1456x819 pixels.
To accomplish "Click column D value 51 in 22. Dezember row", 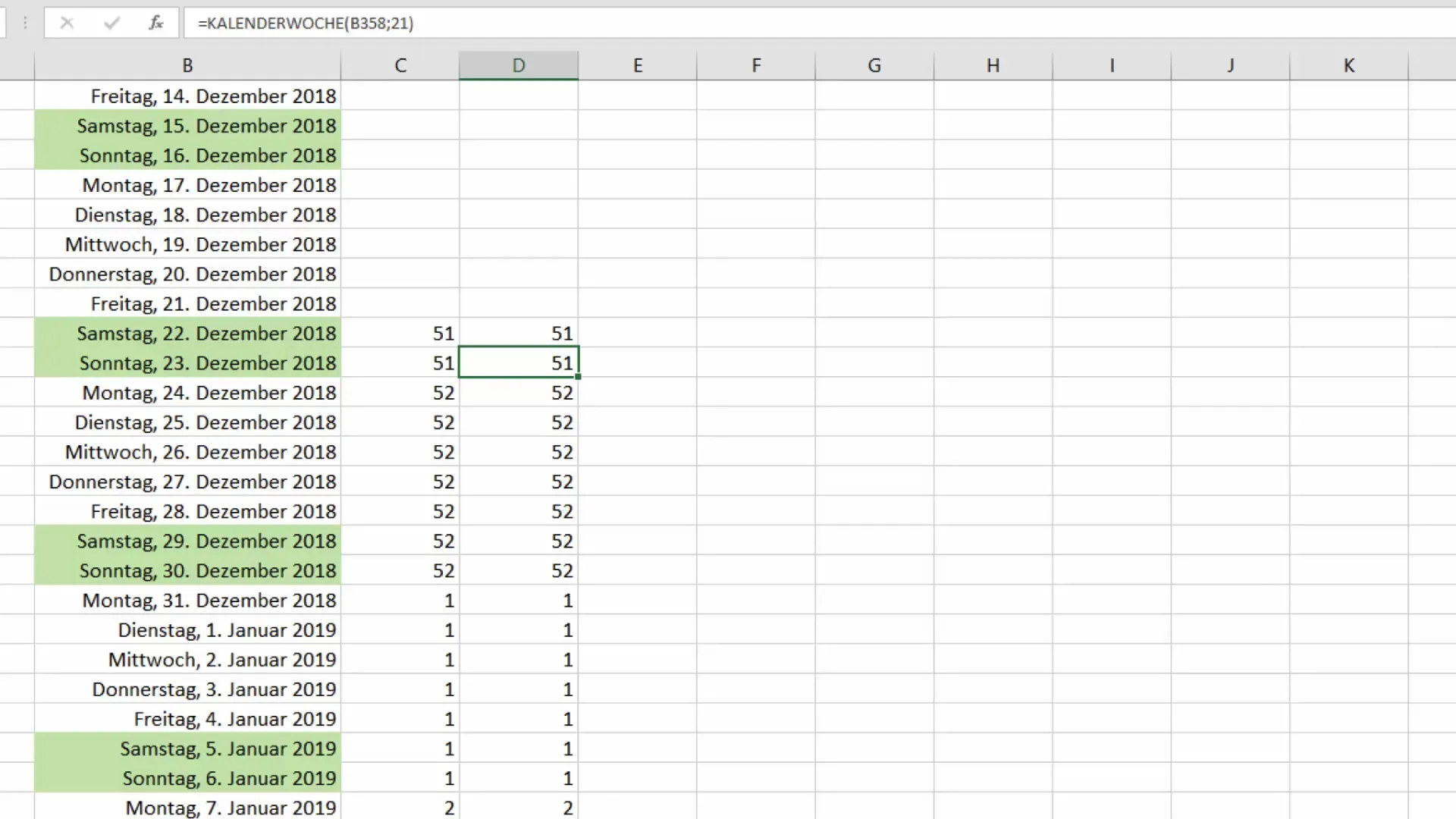I will [x=519, y=333].
